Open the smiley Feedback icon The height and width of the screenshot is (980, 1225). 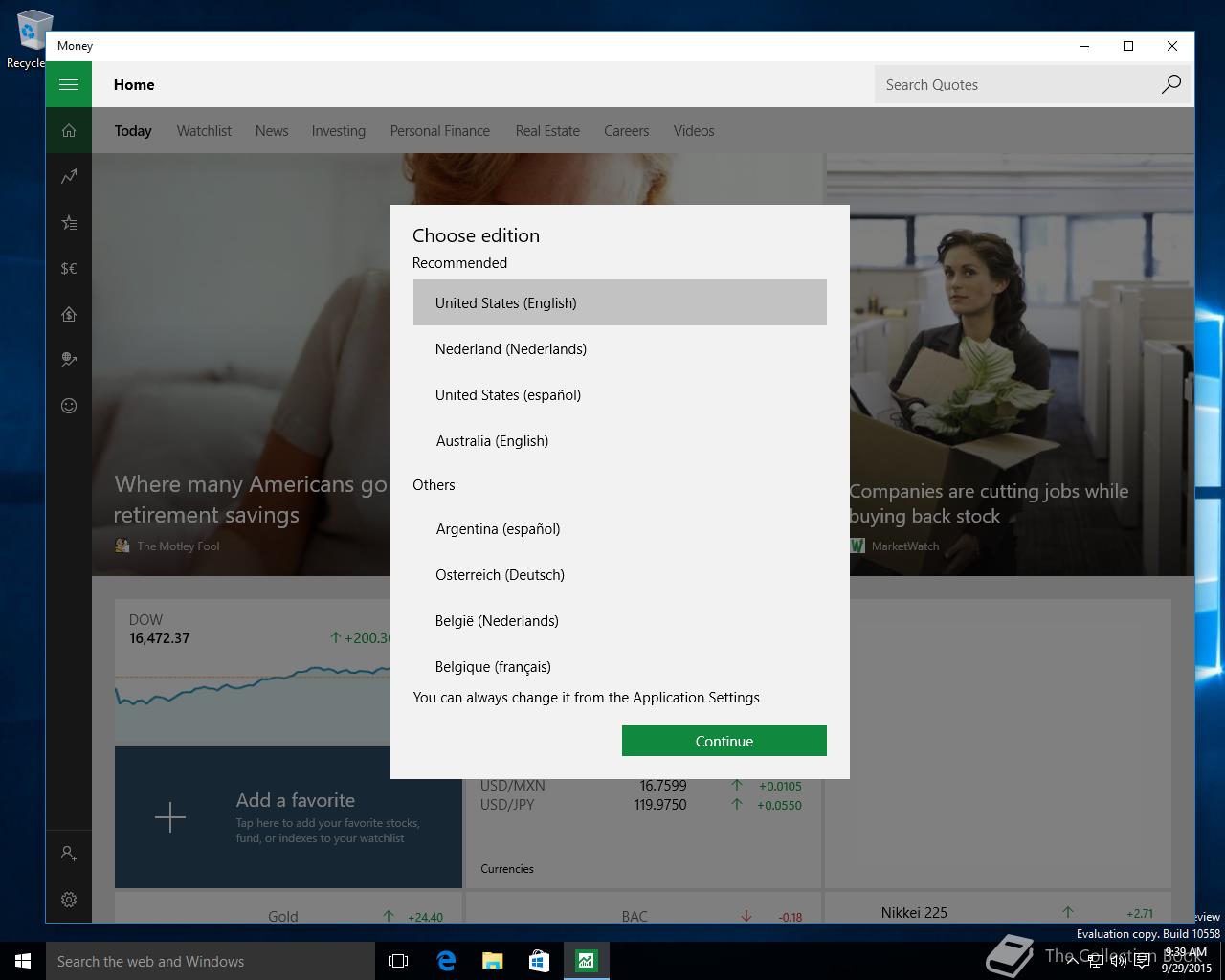click(69, 406)
